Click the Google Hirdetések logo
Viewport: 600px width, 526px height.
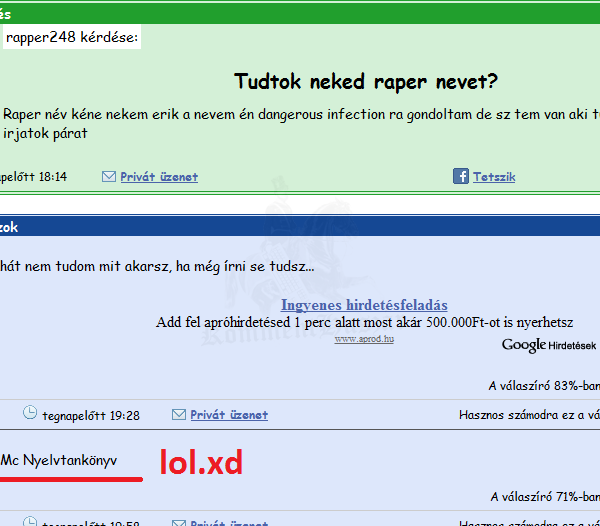pos(548,345)
